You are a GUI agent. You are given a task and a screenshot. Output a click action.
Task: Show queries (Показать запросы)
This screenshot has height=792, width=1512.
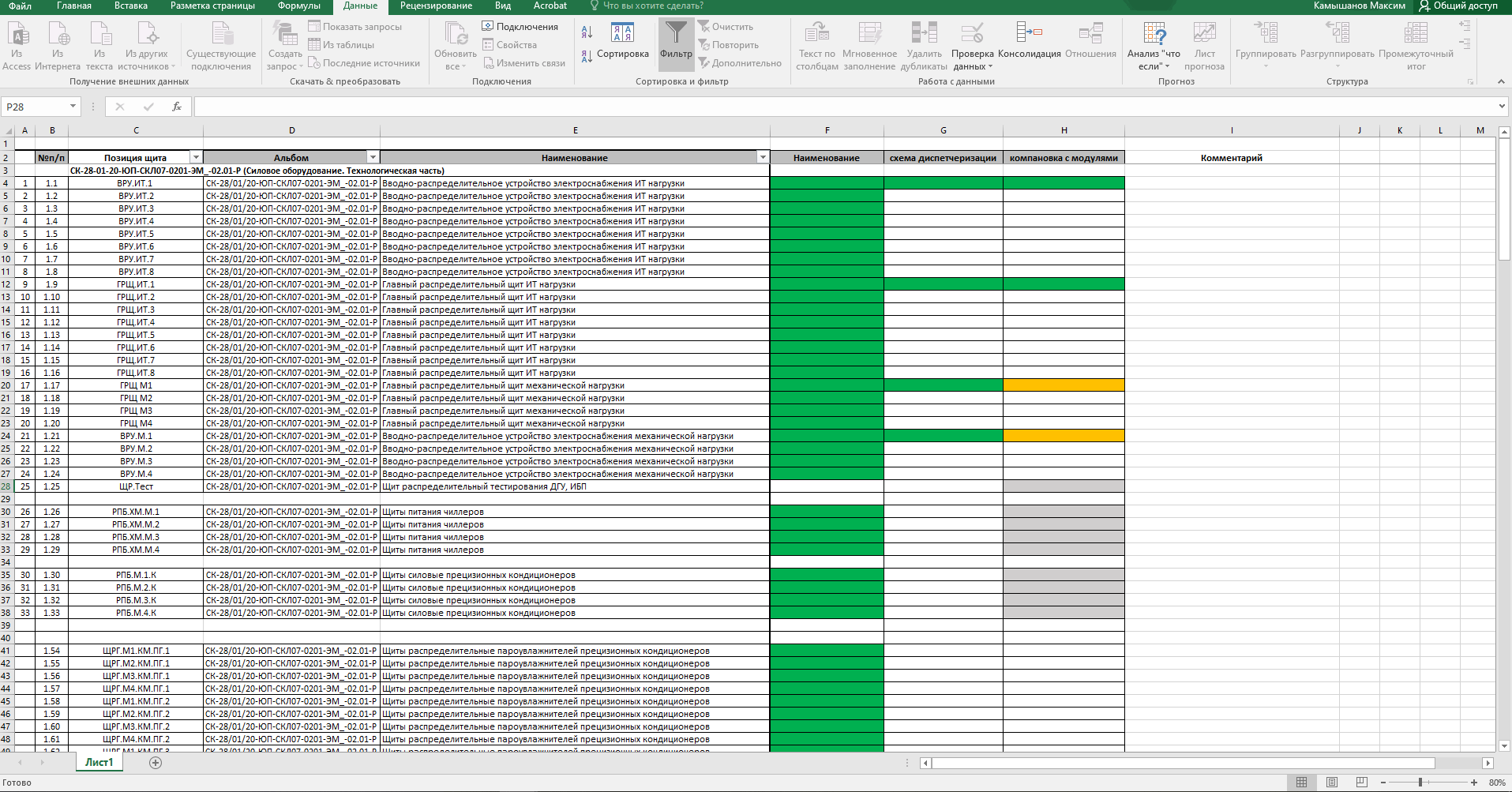(x=355, y=27)
